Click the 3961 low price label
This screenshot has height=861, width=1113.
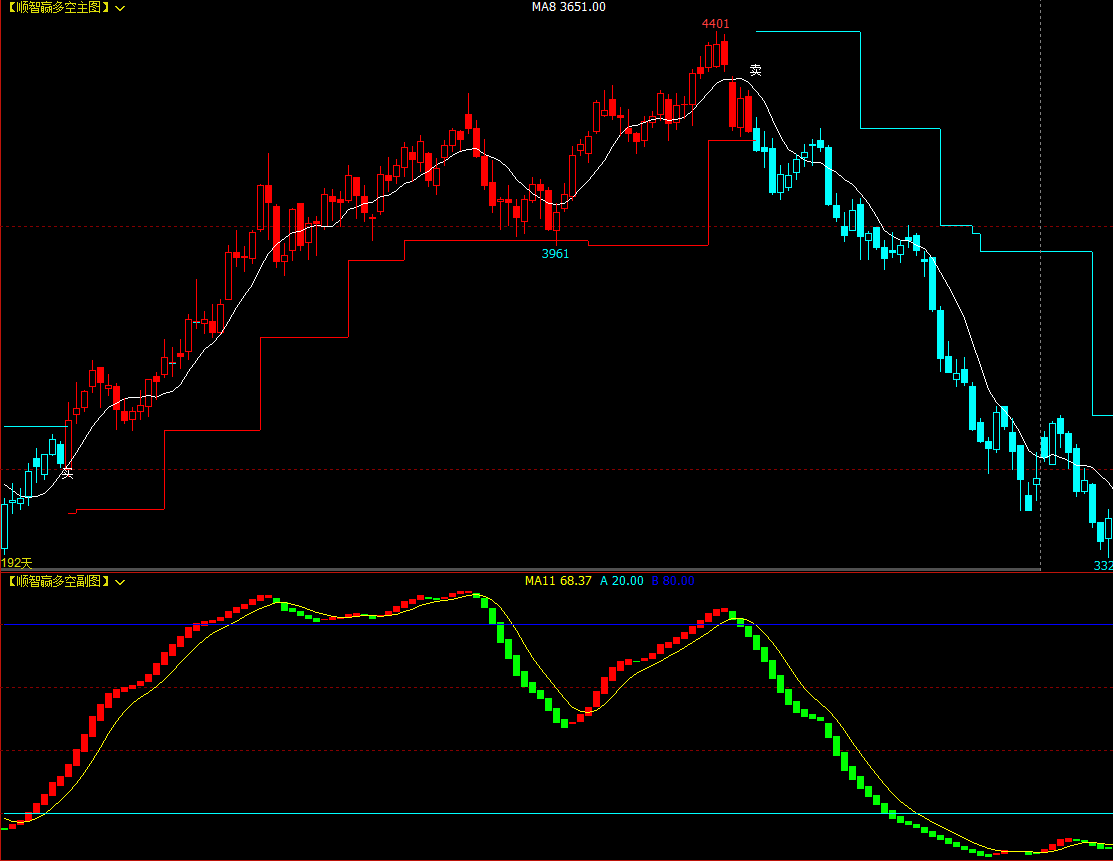tap(555, 254)
